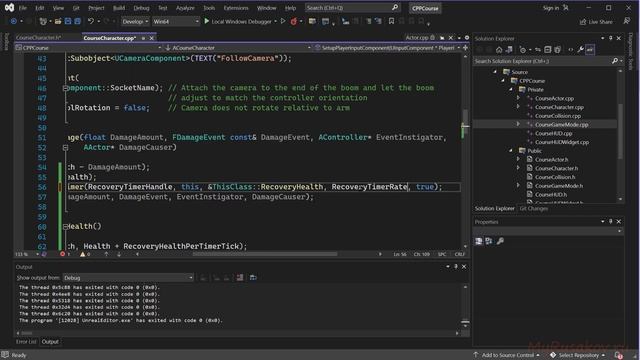Click the Live Share icon
The width and height of the screenshot is (640, 360).
pyautogui.click(x=597, y=22)
